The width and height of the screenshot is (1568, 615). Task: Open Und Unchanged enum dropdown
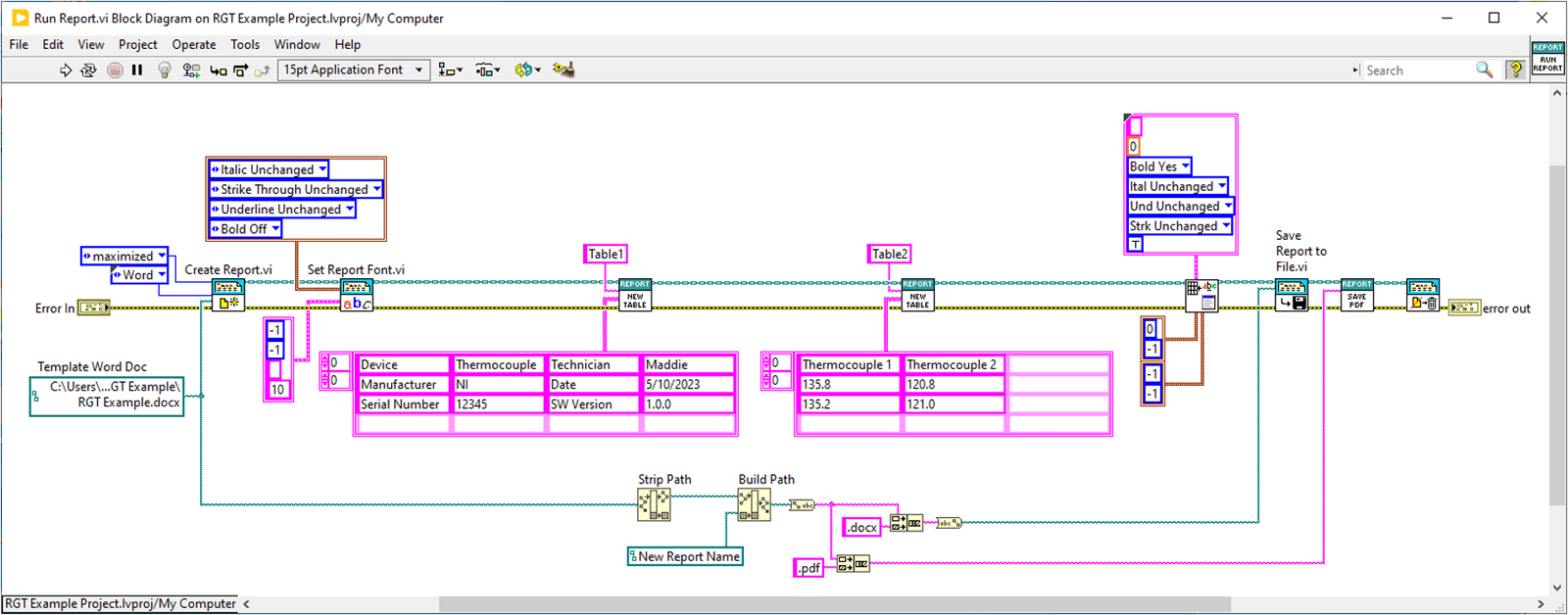coord(1228,206)
